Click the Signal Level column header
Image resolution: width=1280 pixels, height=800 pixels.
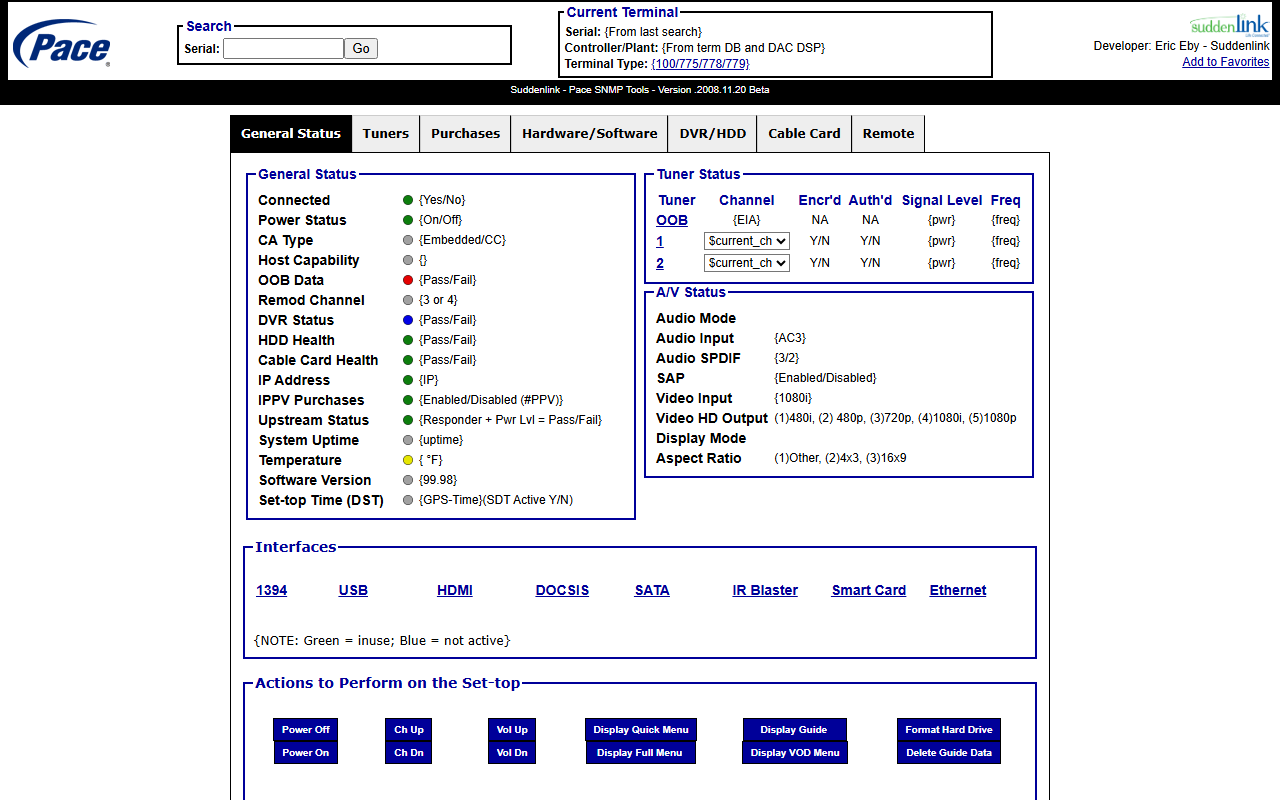pos(942,200)
